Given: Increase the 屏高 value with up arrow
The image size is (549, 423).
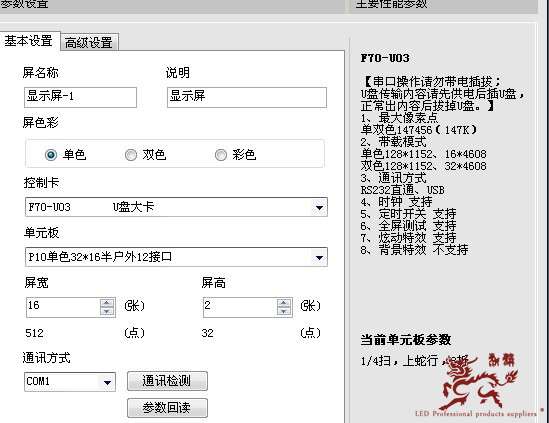Looking at the screenshot, I should click(284, 303).
